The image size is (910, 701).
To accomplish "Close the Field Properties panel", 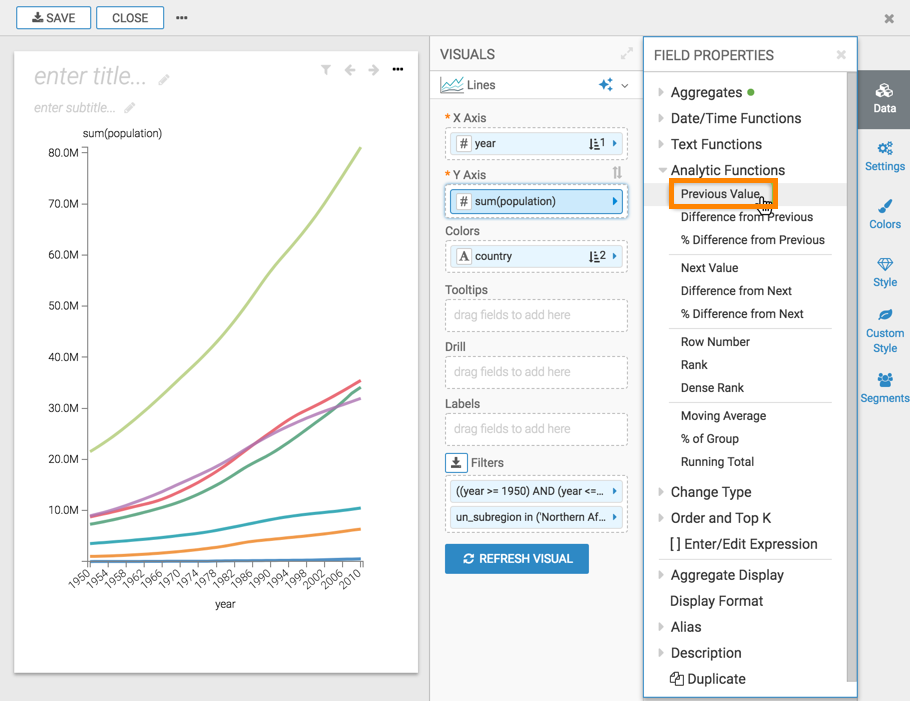I will [x=841, y=55].
